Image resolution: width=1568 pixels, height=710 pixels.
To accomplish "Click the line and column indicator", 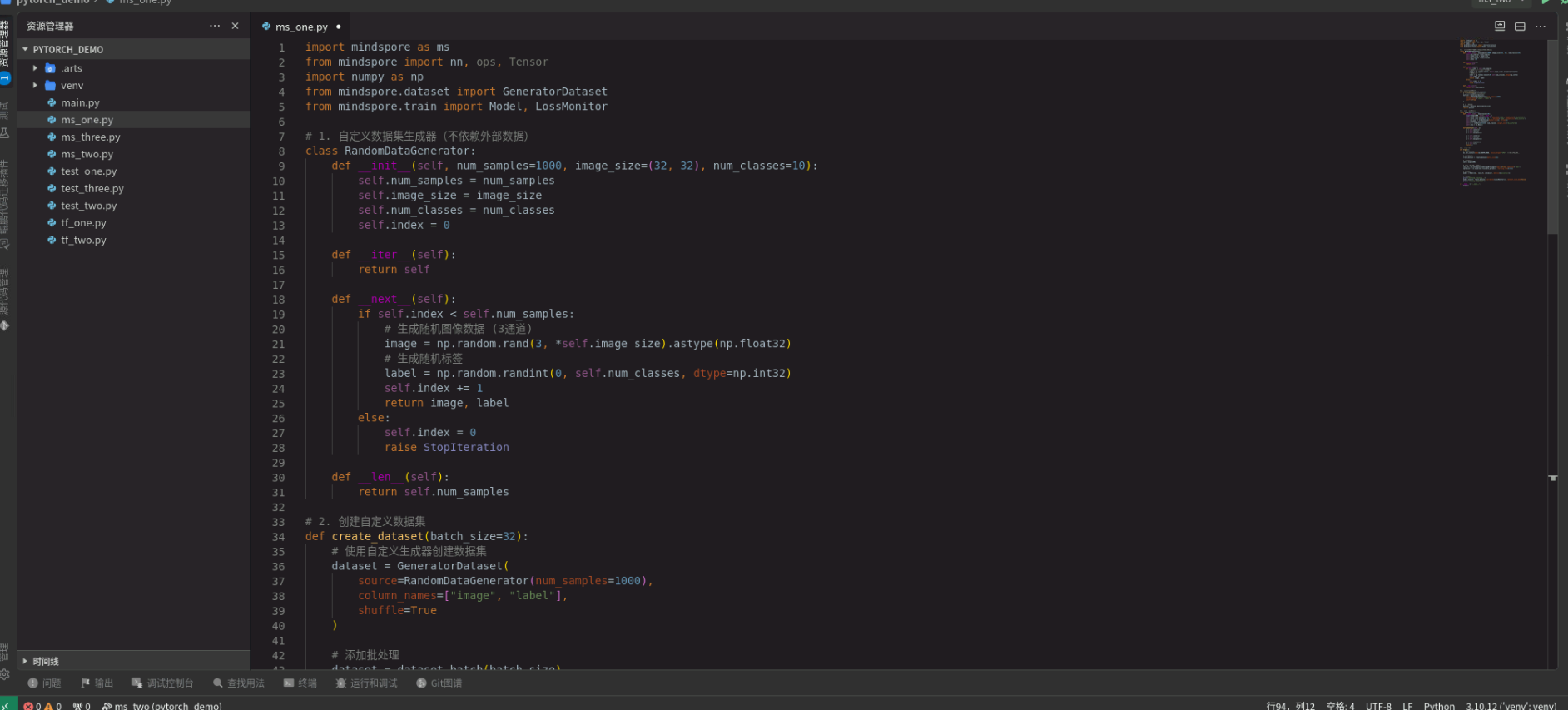I will [x=1290, y=706].
